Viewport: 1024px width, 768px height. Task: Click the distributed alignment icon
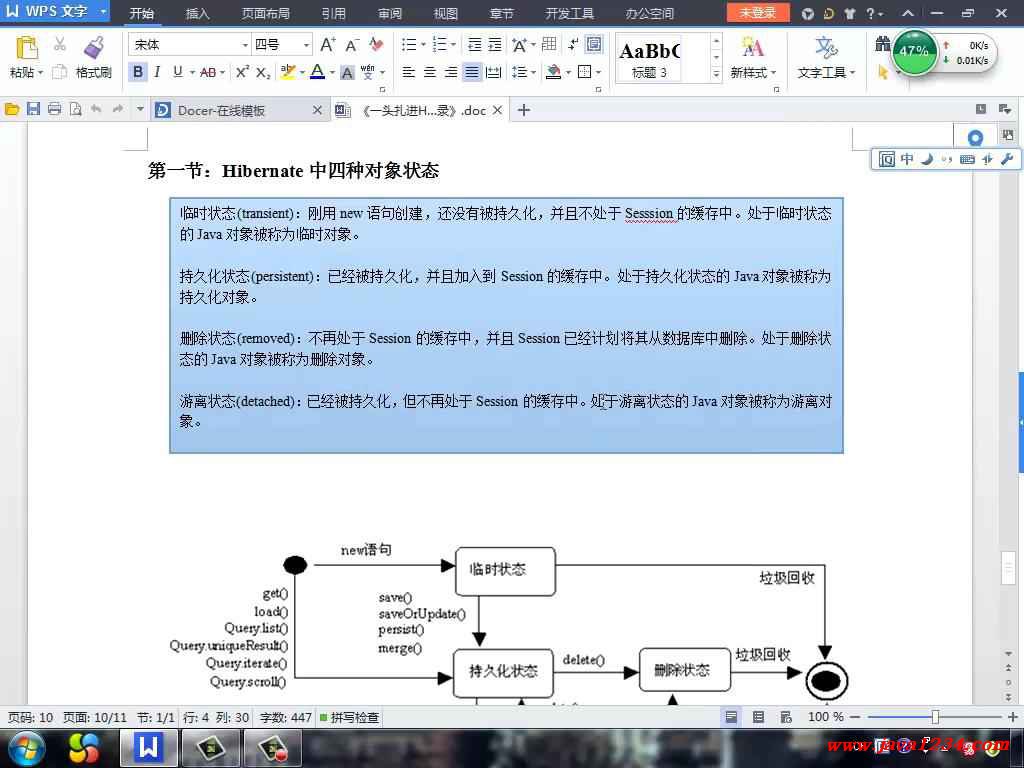coord(494,72)
